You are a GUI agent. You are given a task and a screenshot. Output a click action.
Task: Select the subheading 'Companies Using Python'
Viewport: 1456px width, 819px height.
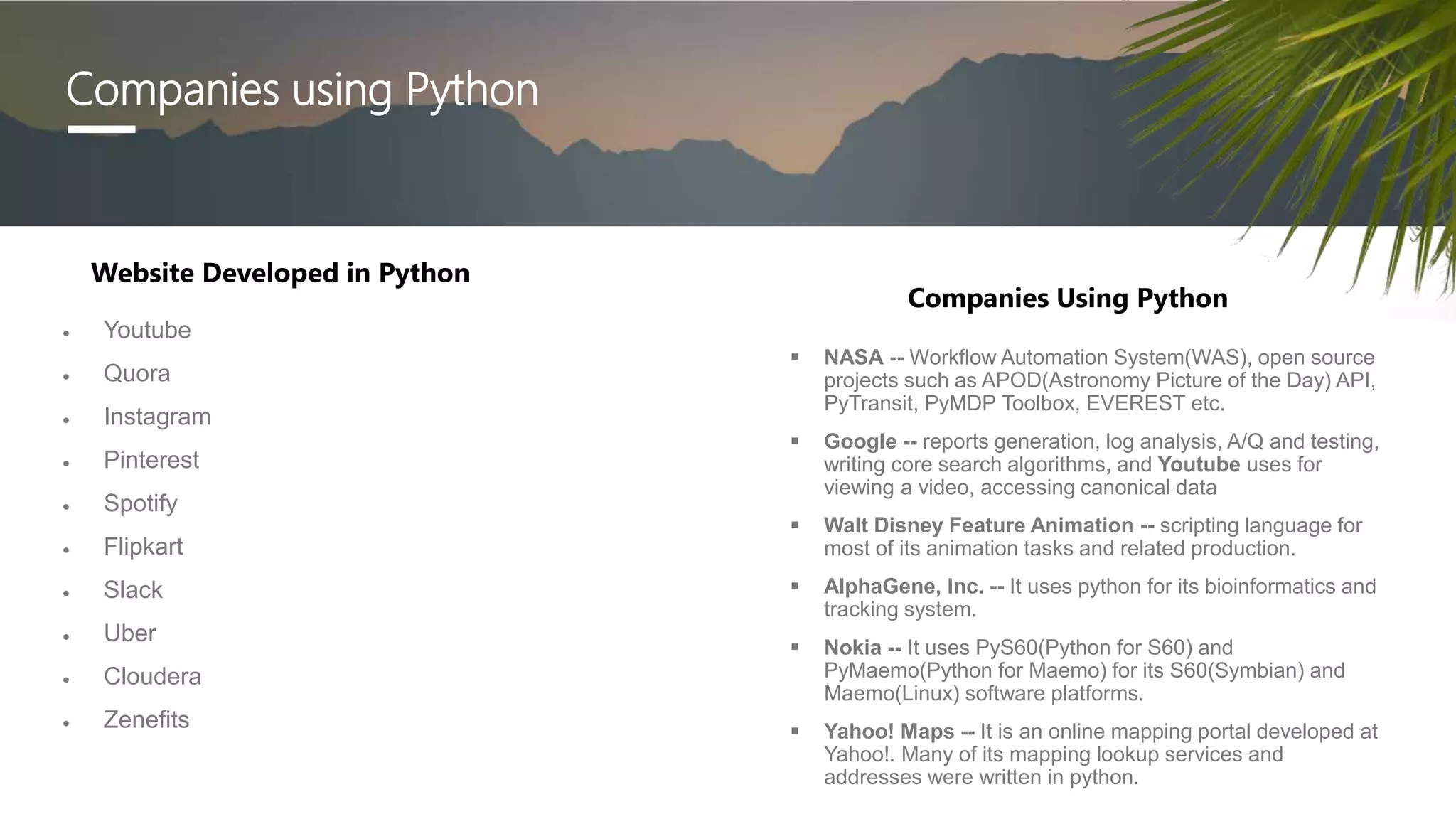tap(1067, 298)
